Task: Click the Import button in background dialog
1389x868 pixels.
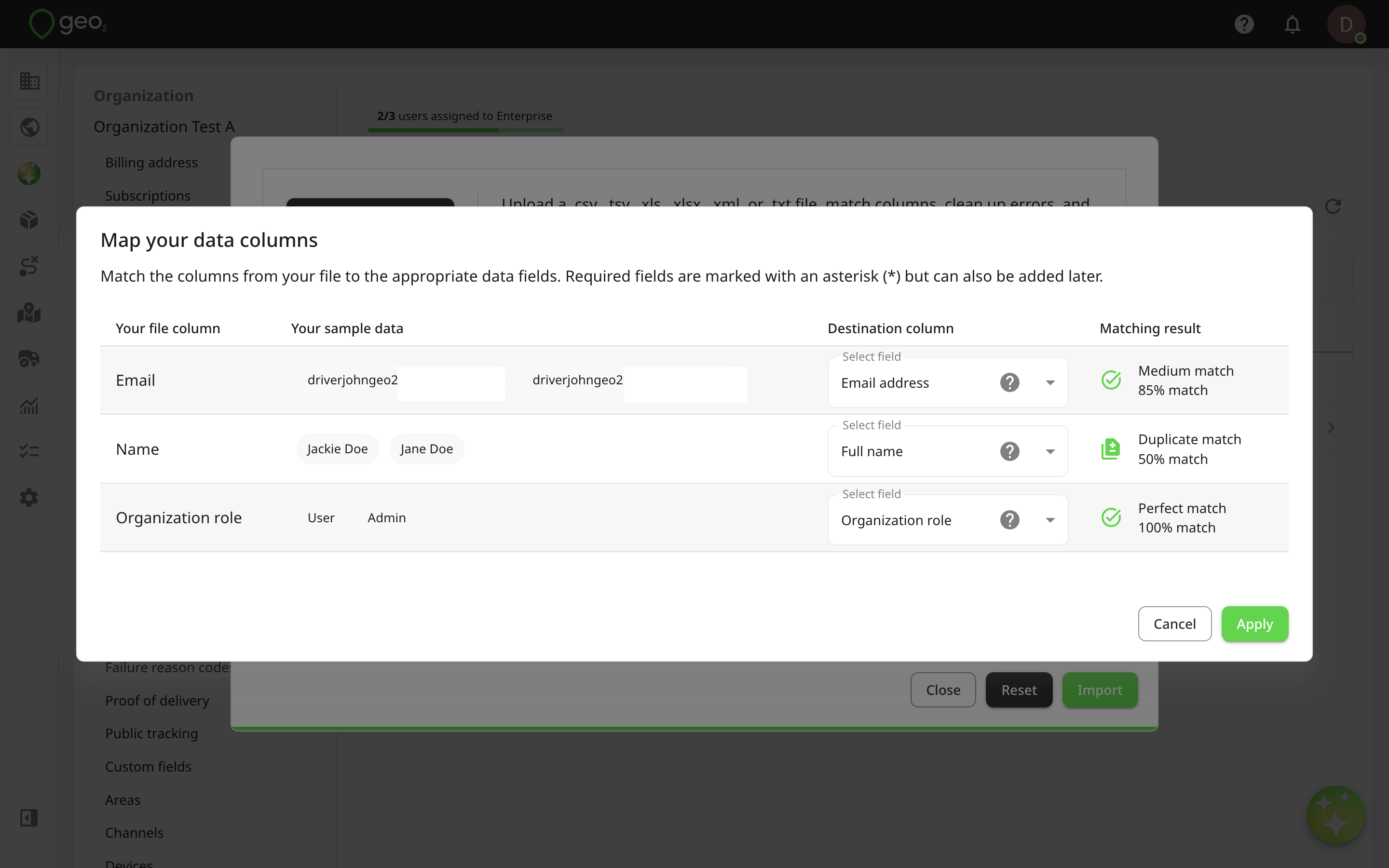Action: 1100,690
